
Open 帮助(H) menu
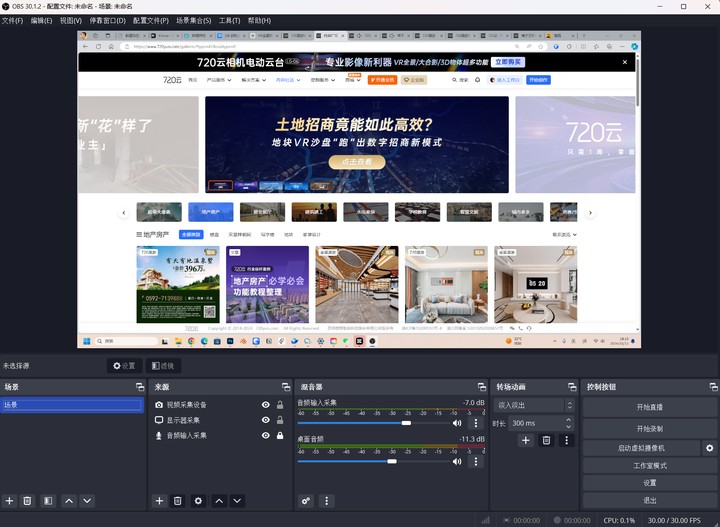click(x=259, y=21)
